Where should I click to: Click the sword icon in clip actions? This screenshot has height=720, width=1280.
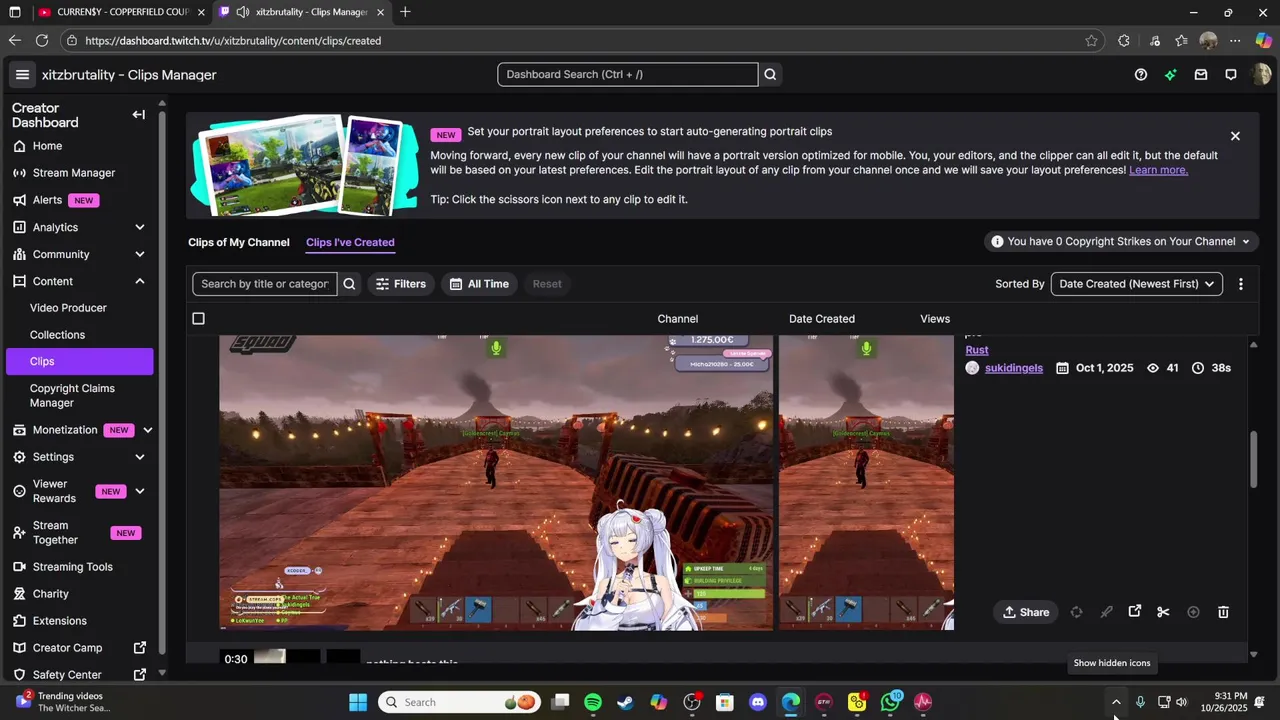click(x=1106, y=612)
